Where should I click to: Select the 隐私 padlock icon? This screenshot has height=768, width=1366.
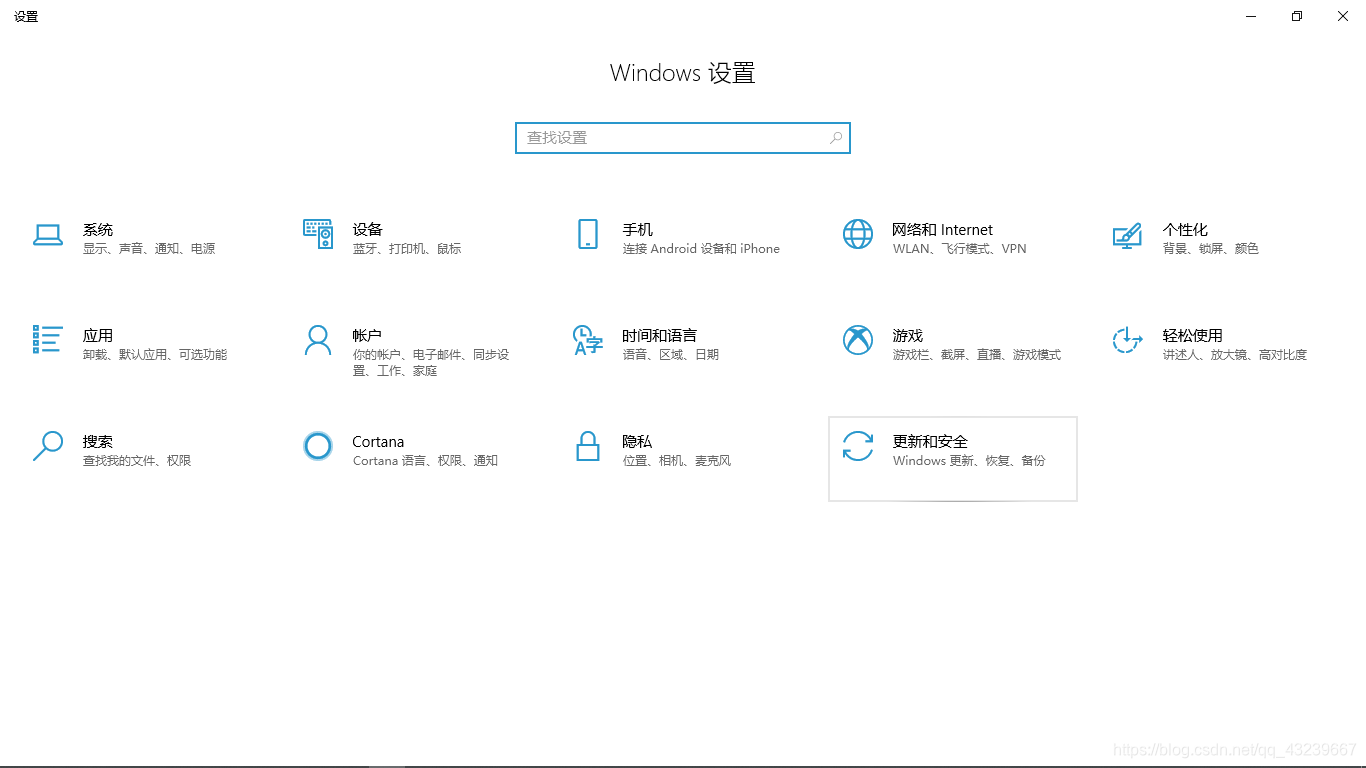[x=588, y=446]
